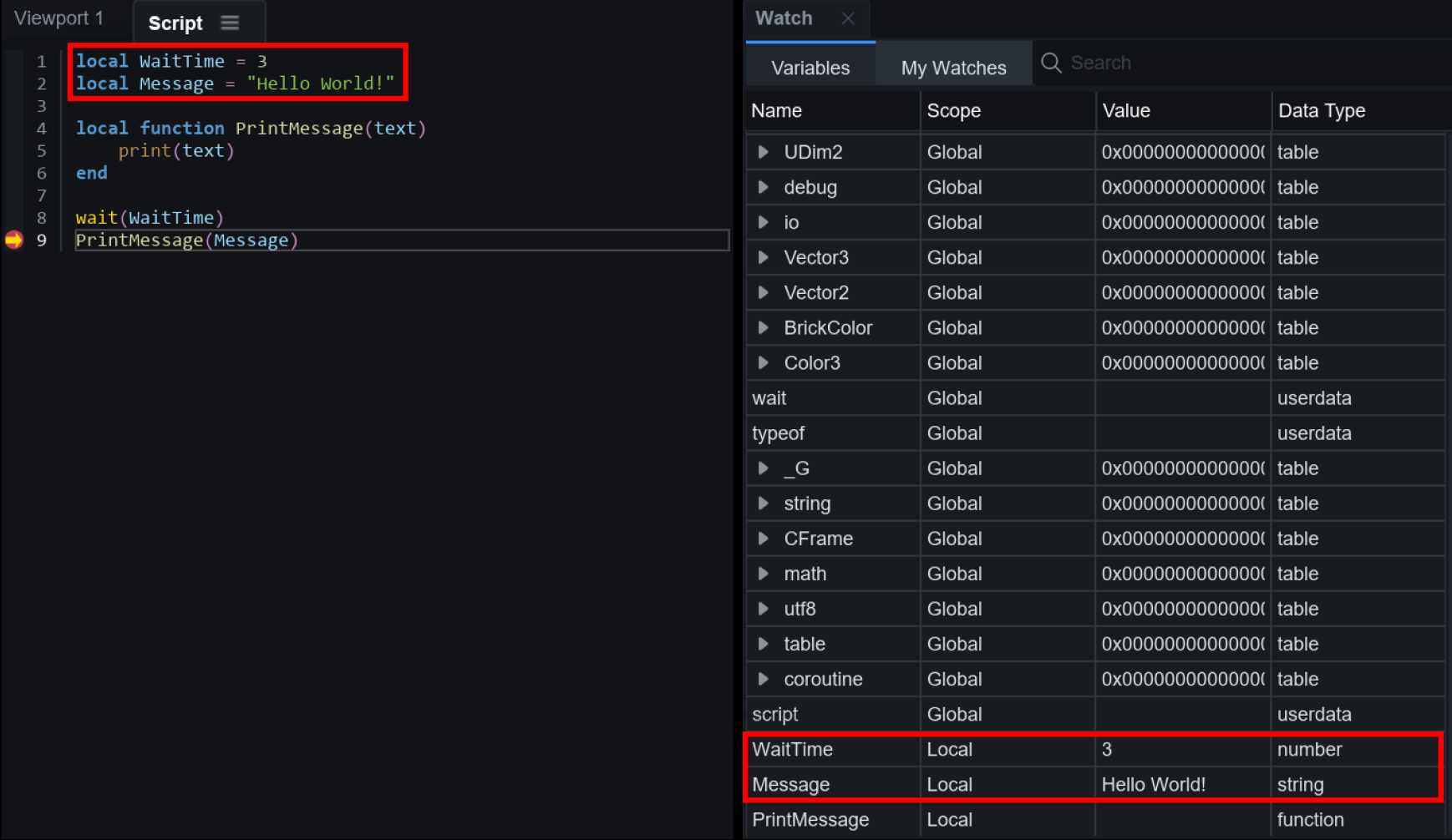Sort by the Name column header

tap(776, 111)
